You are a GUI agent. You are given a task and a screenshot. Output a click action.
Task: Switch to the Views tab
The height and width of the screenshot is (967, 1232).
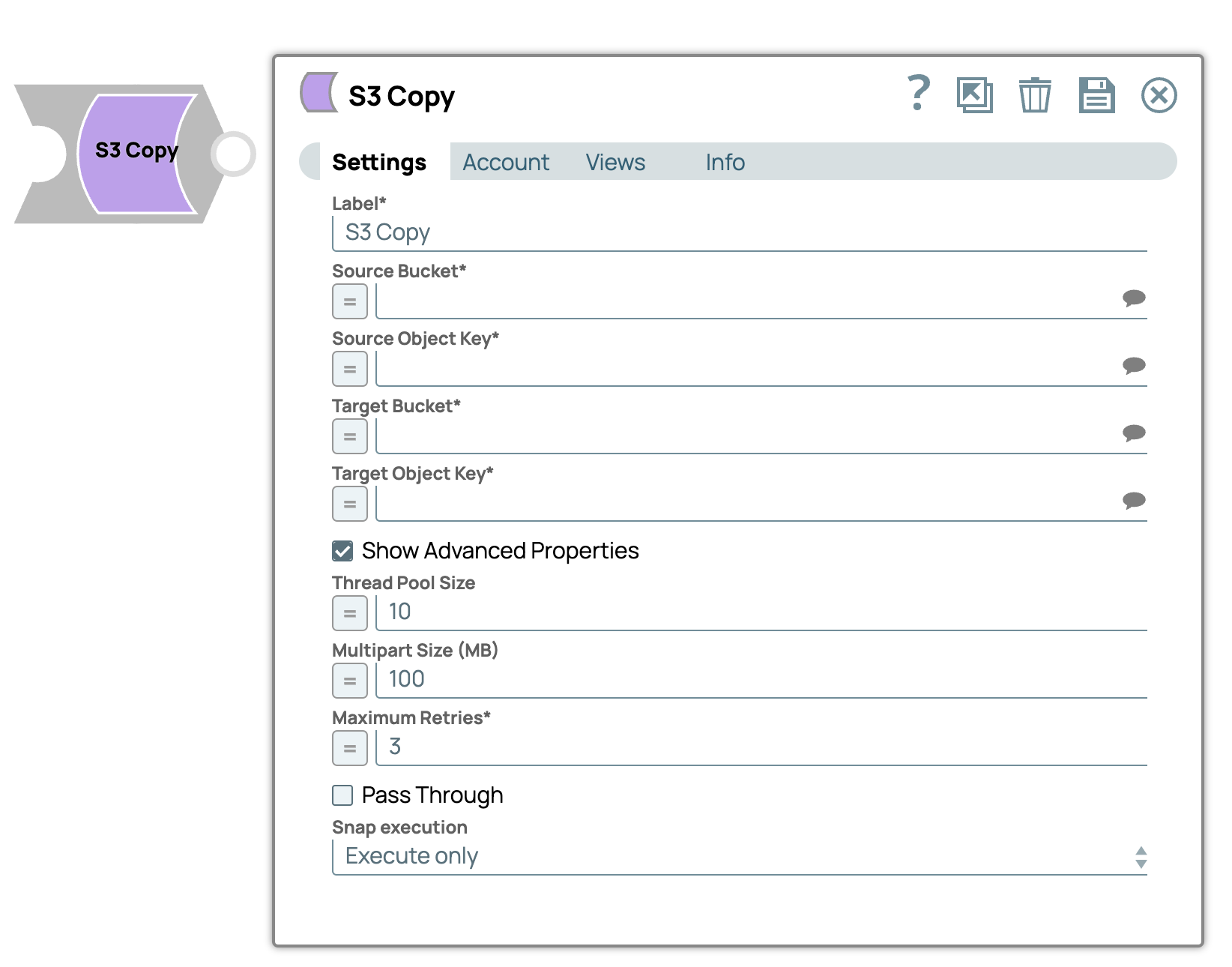tap(615, 162)
